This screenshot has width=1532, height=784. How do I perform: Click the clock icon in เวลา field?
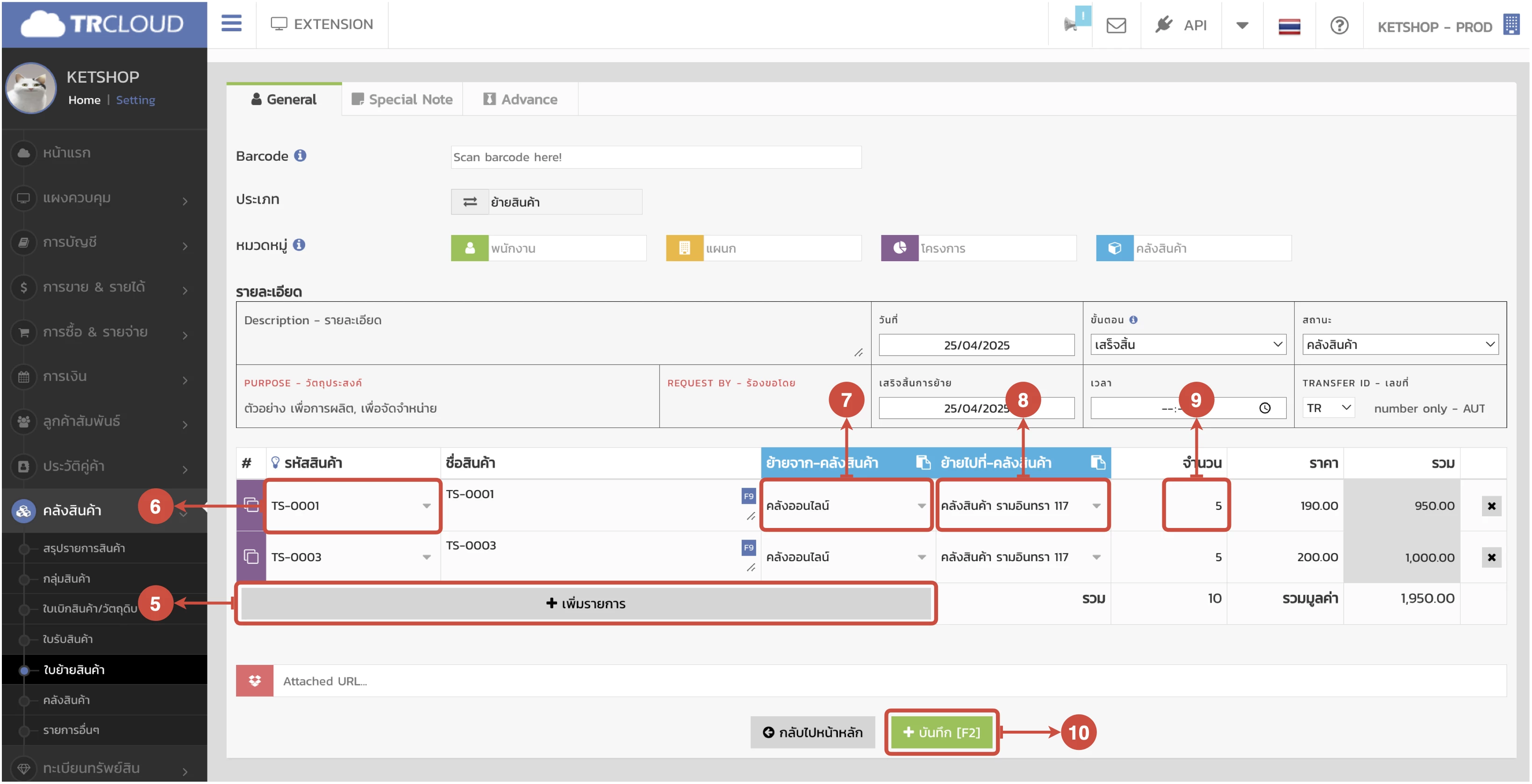pos(1265,408)
